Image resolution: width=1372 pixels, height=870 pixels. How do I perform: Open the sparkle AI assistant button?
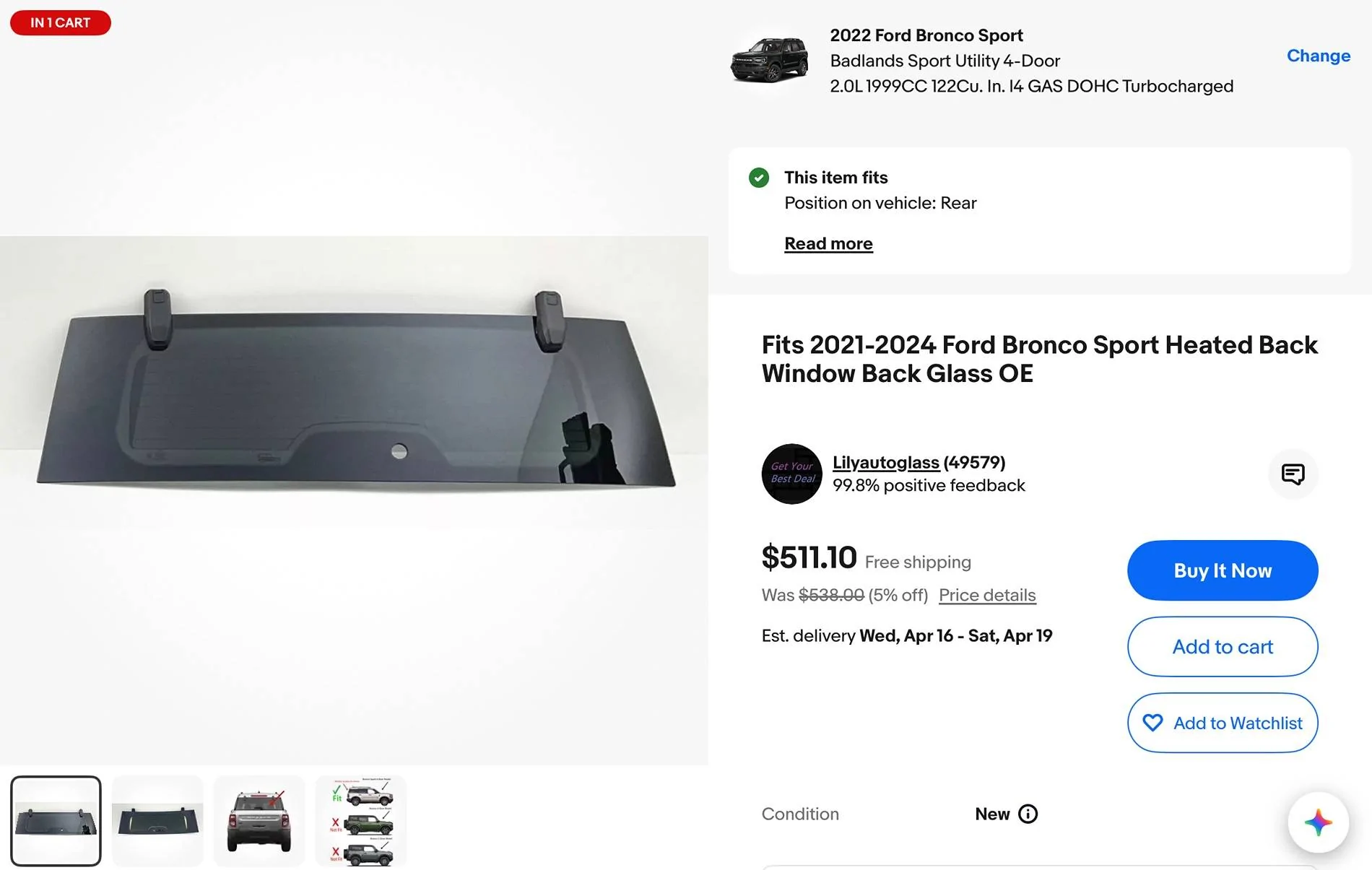click(1318, 822)
